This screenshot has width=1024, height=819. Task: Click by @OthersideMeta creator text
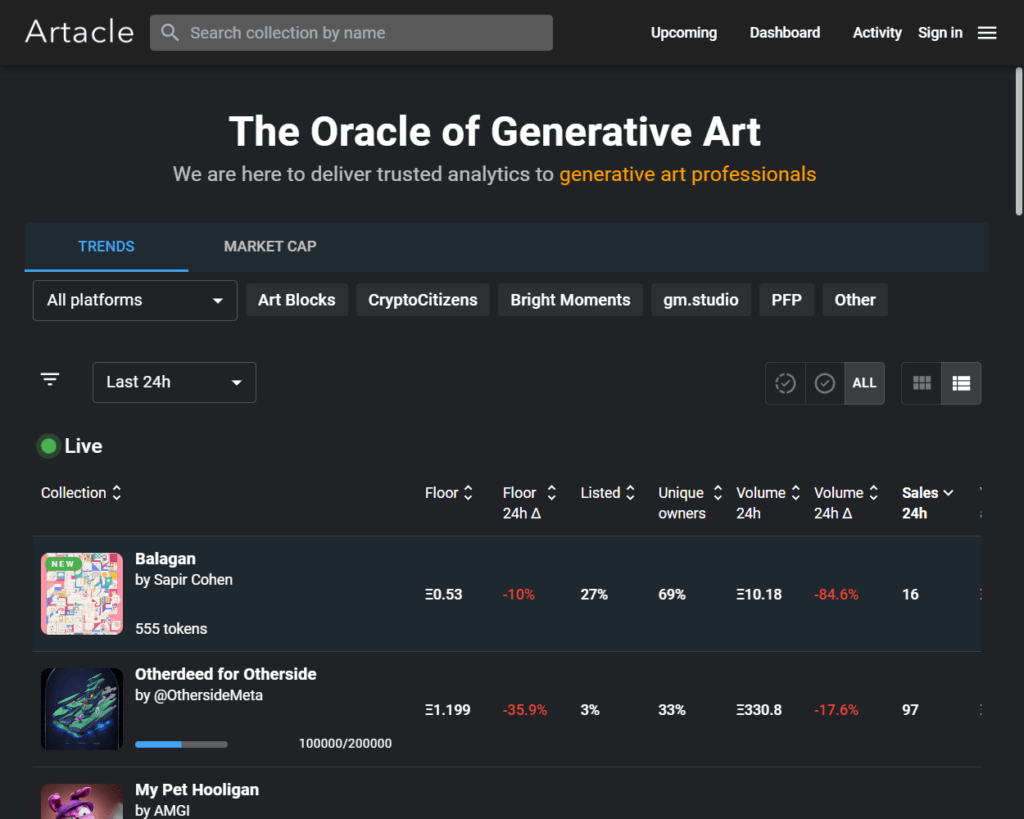click(x=199, y=696)
